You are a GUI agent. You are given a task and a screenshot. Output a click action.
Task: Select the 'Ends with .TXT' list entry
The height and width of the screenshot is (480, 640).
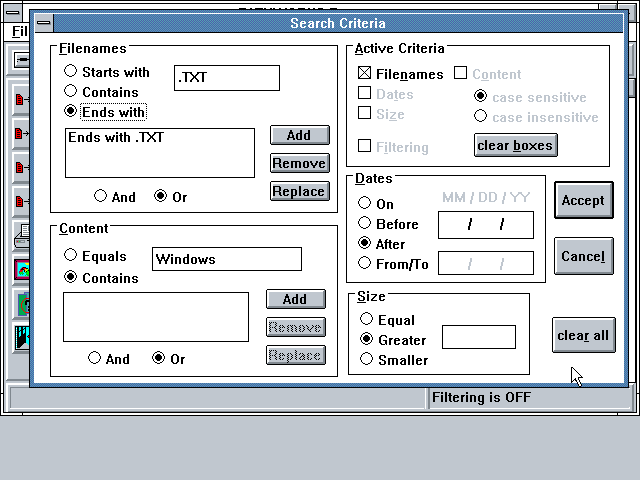pos(116,138)
